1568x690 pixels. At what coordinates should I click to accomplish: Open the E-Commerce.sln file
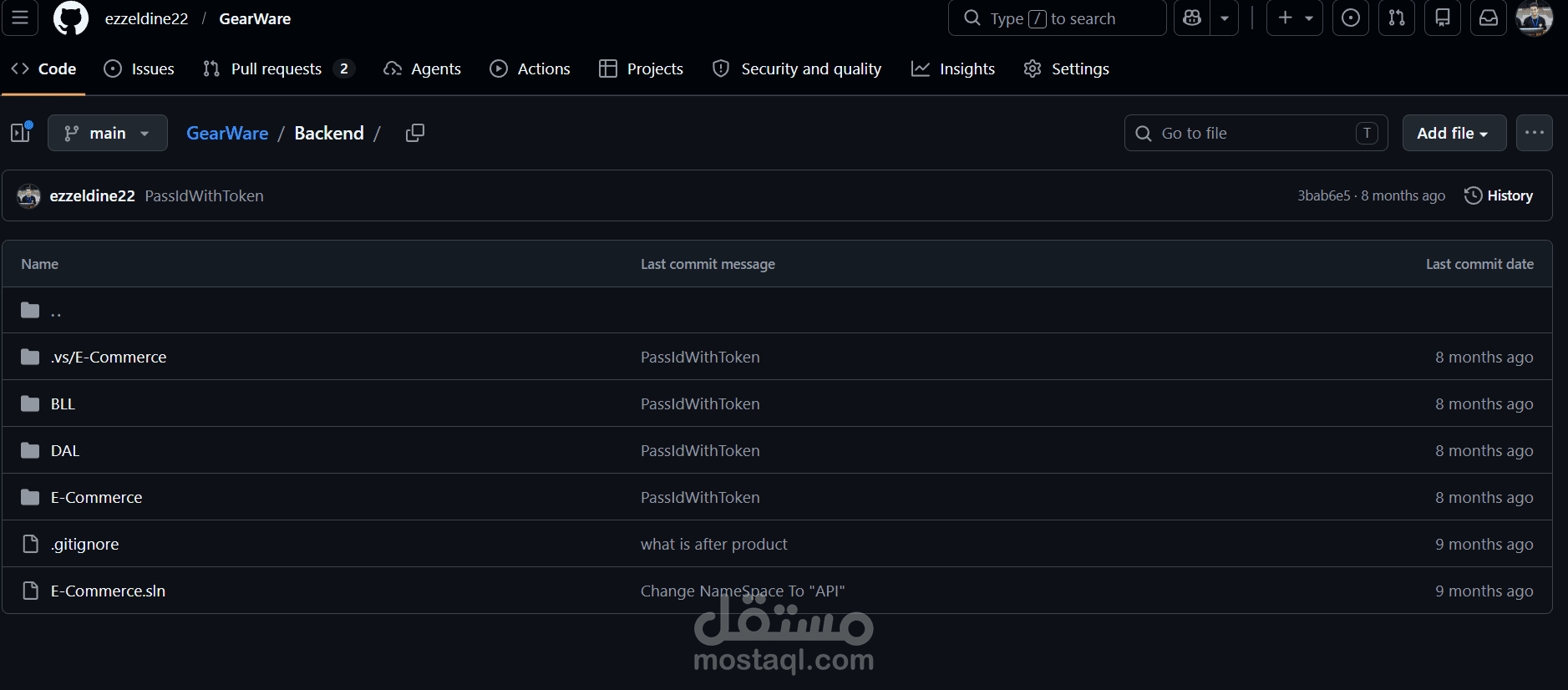108,591
